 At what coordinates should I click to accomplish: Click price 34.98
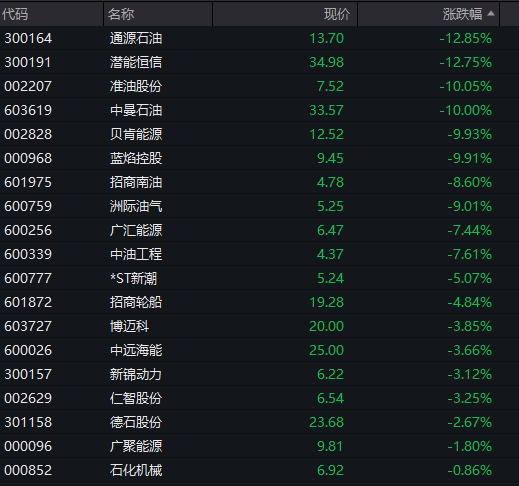(x=326, y=62)
